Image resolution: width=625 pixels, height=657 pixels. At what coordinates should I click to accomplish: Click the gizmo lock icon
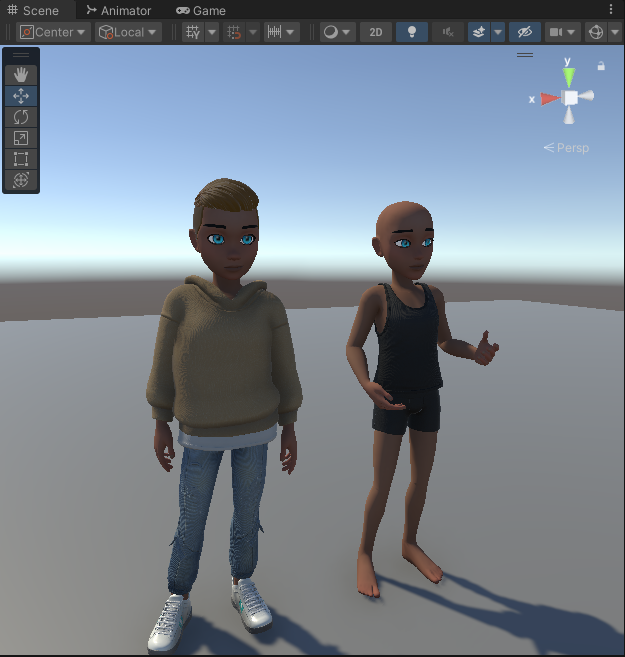coord(601,66)
